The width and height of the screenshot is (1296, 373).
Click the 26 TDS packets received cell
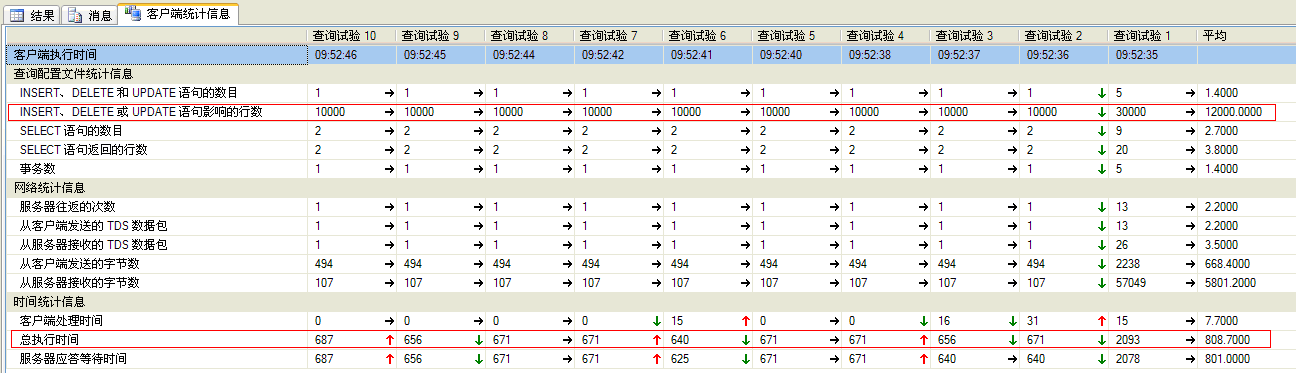[1152, 245]
